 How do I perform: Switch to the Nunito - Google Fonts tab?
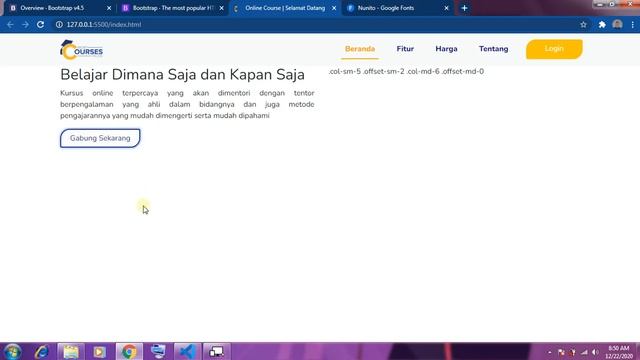click(397, 8)
